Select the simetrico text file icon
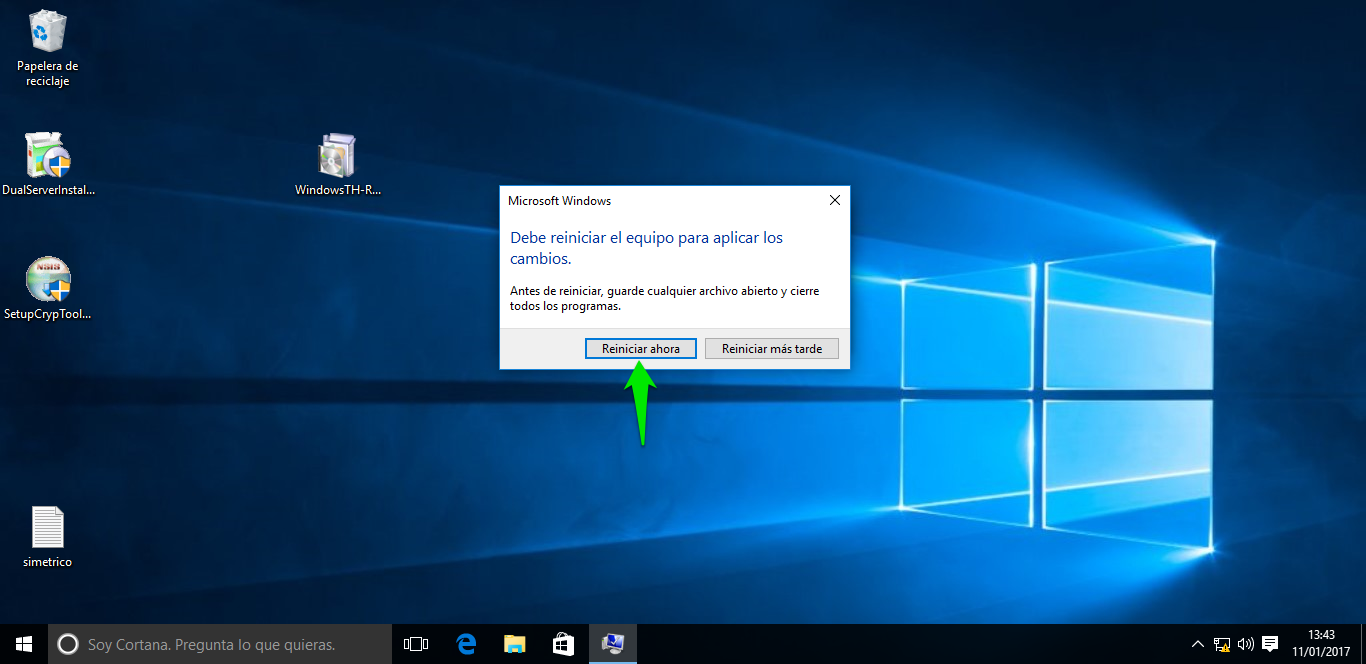The width and height of the screenshot is (1366, 664). [47, 537]
